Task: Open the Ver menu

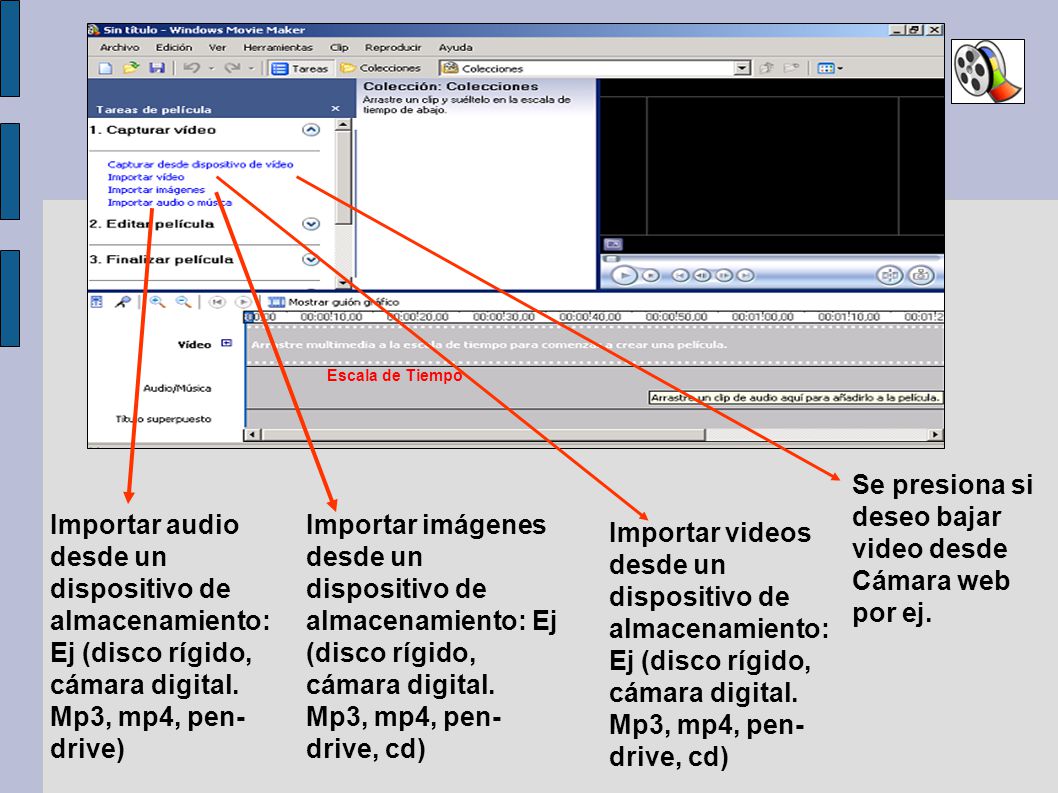Action: tap(217, 47)
